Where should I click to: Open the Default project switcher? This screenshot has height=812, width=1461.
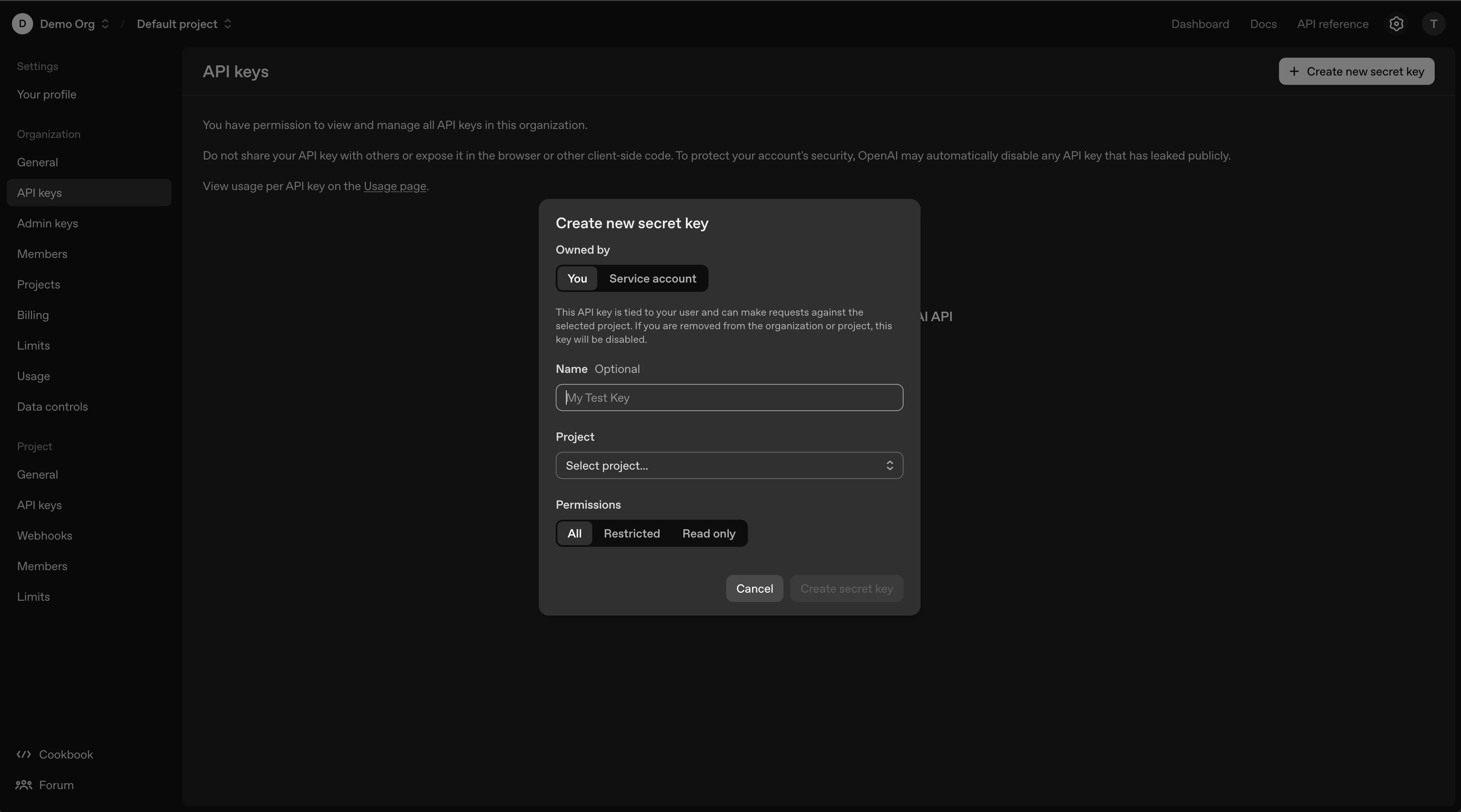coord(227,24)
